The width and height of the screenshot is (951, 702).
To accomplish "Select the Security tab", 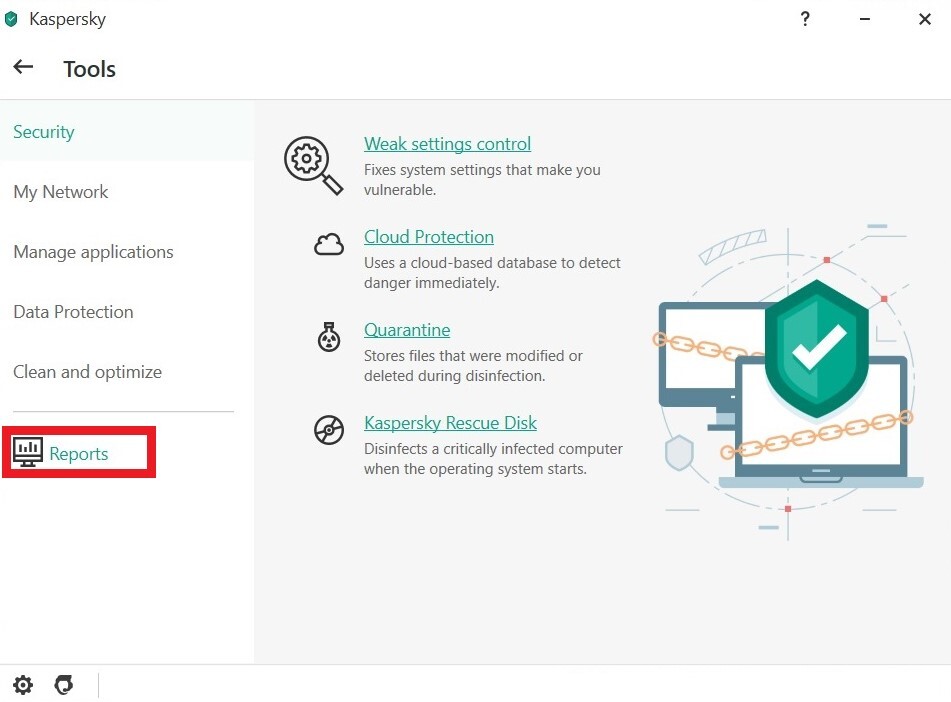I will [x=127, y=132].
